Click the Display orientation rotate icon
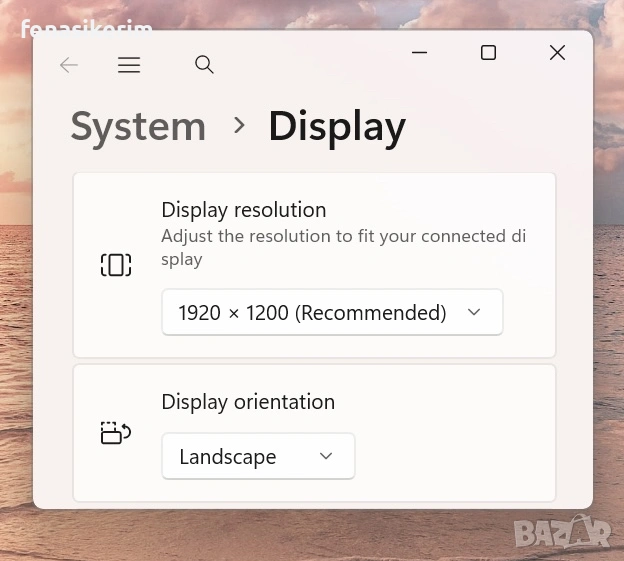Viewport: 624px width, 561px height. [116, 433]
